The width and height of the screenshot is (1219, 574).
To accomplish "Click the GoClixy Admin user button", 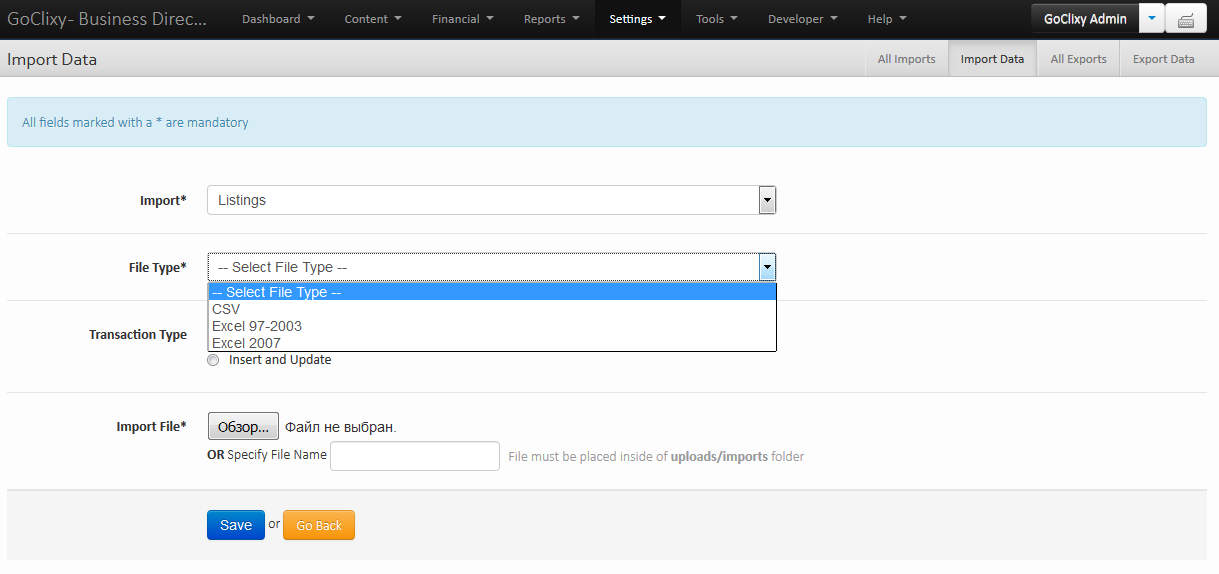I will pyautogui.click(x=1084, y=19).
